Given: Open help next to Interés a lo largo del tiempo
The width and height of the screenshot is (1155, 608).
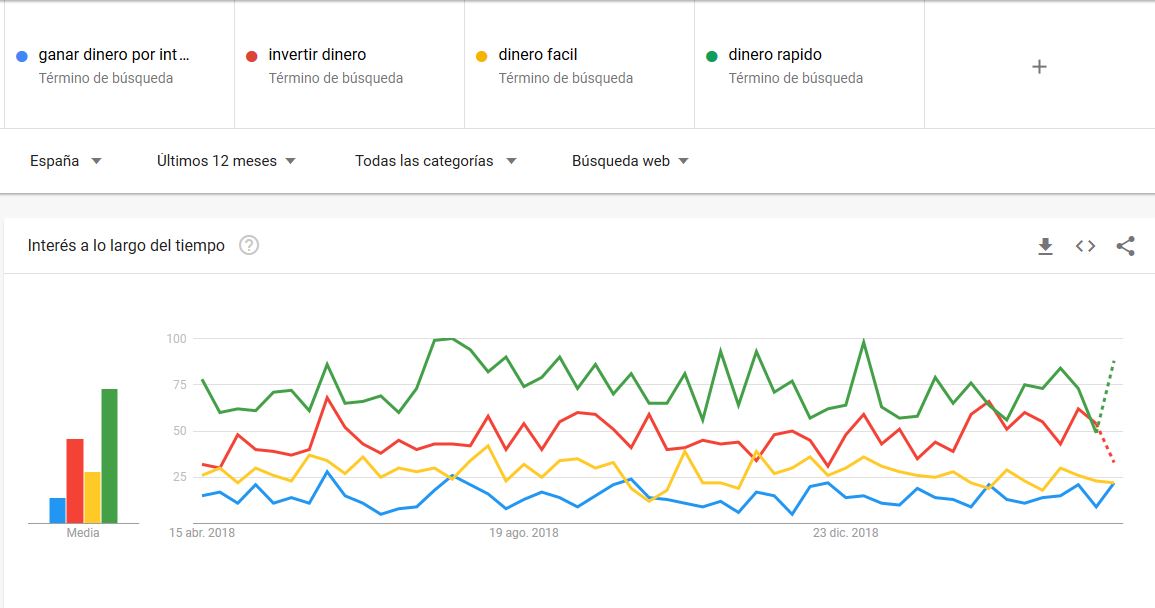Looking at the screenshot, I should click(x=249, y=245).
